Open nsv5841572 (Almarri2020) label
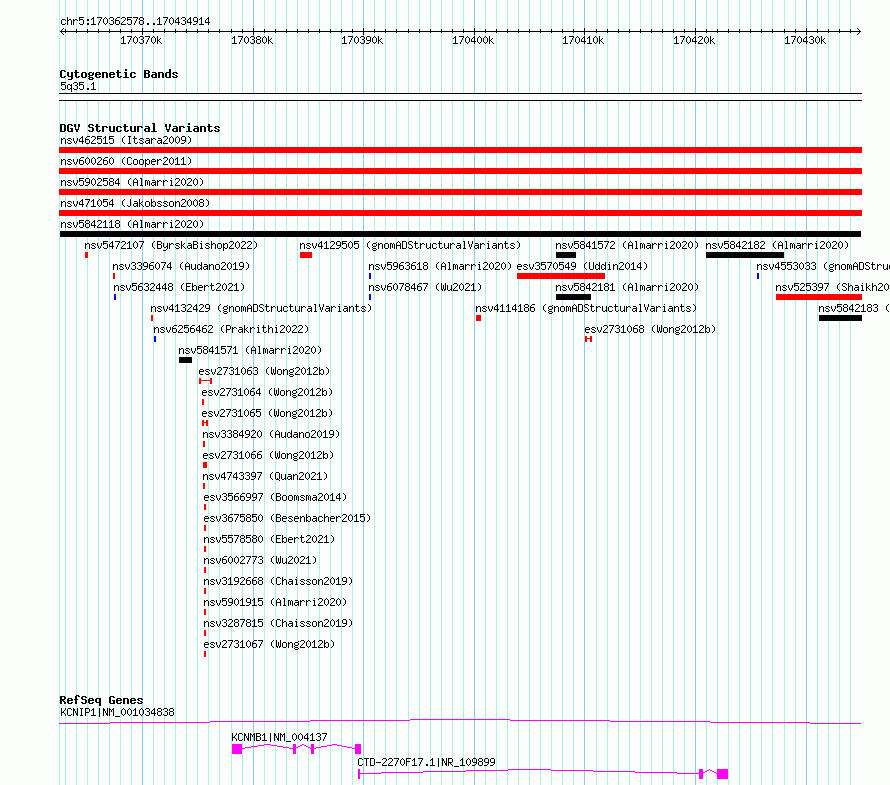This screenshot has height=785, width=890. click(627, 245)
